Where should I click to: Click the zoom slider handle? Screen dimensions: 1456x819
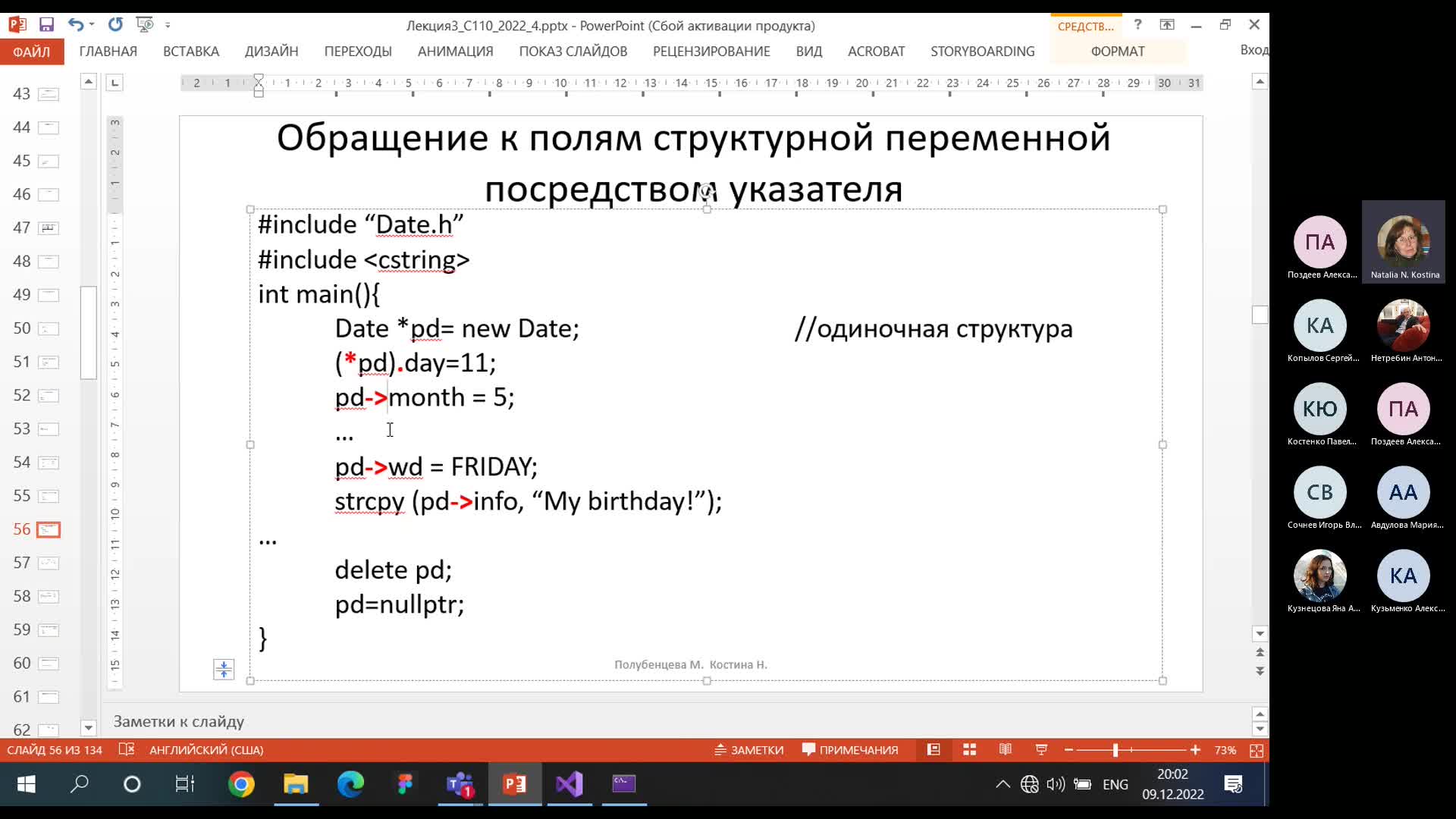1116,750
